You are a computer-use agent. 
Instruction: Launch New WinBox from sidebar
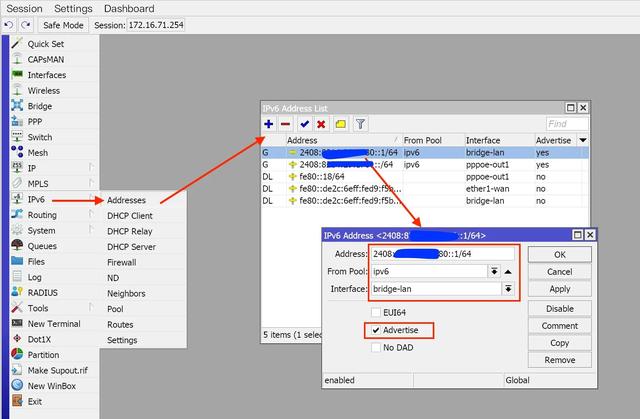[x=54, y=386]
